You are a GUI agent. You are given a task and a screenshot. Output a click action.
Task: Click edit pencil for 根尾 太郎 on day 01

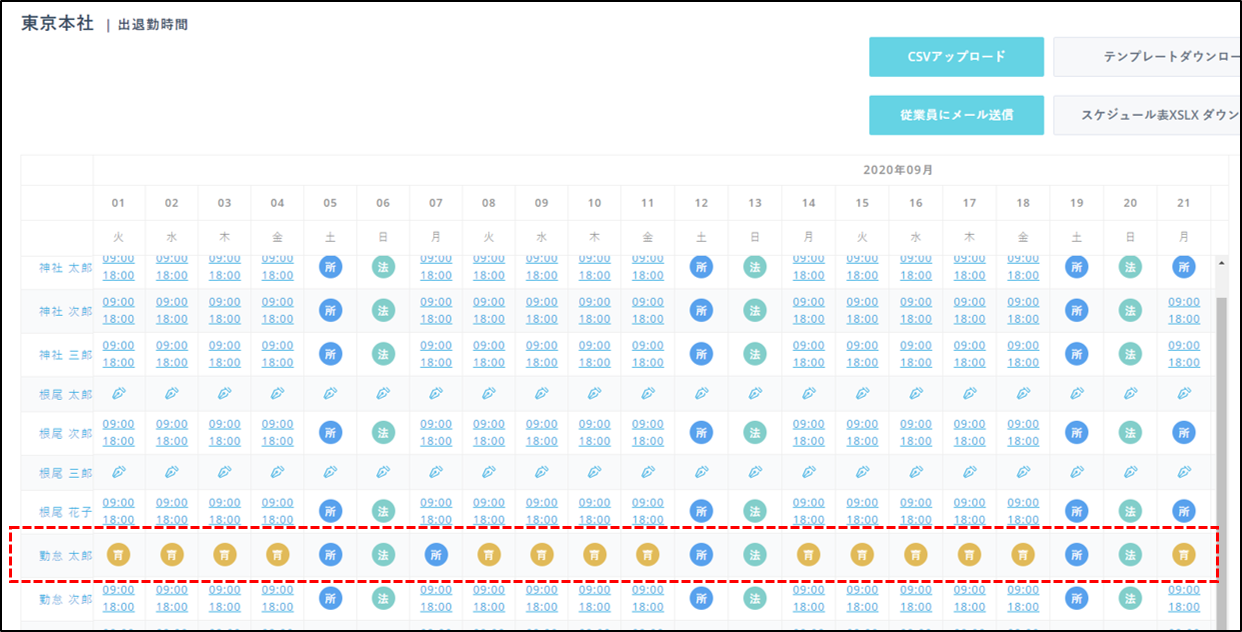(118, 394)
